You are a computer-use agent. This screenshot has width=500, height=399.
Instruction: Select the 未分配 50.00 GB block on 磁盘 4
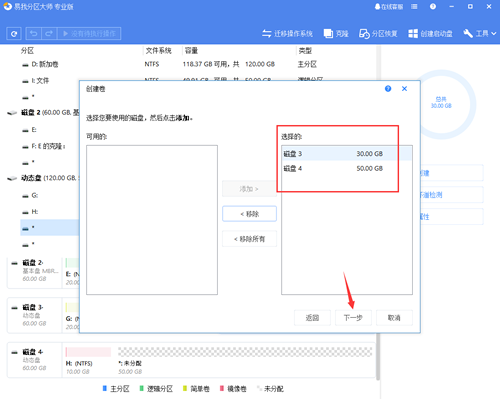(x=245, y=360)
